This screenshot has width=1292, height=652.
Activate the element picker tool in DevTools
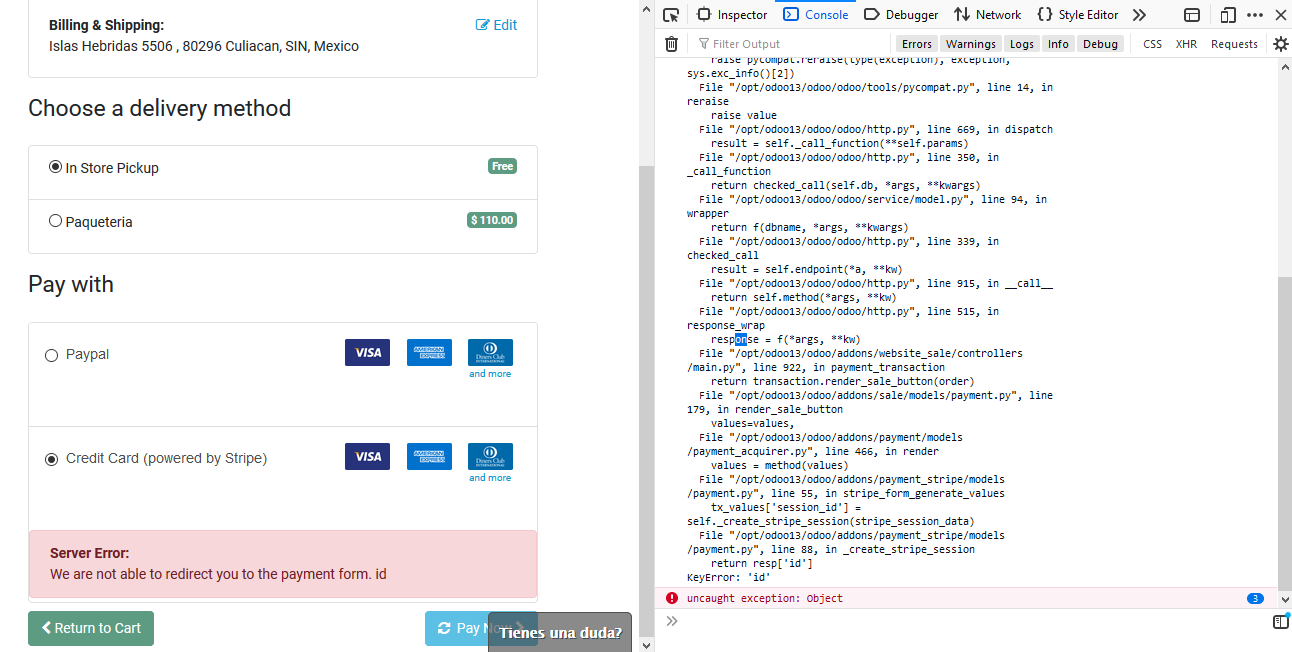click(671, 15)
